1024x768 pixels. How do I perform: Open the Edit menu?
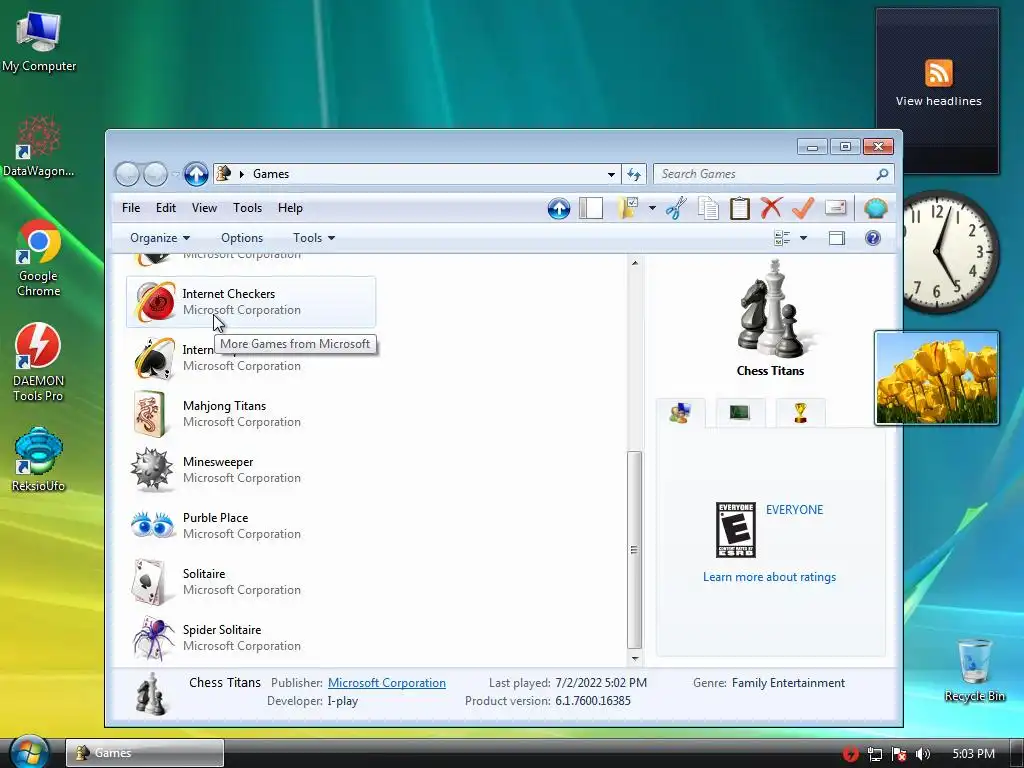166,208
